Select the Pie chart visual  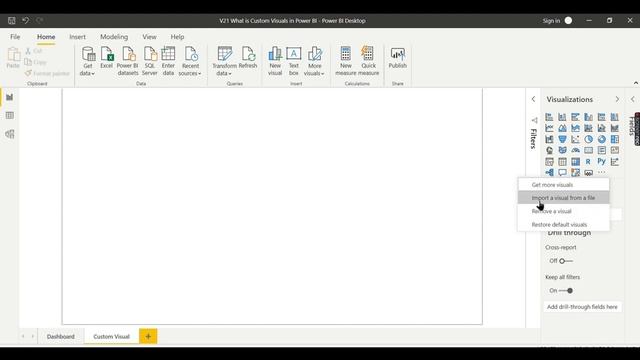point(589,139)
